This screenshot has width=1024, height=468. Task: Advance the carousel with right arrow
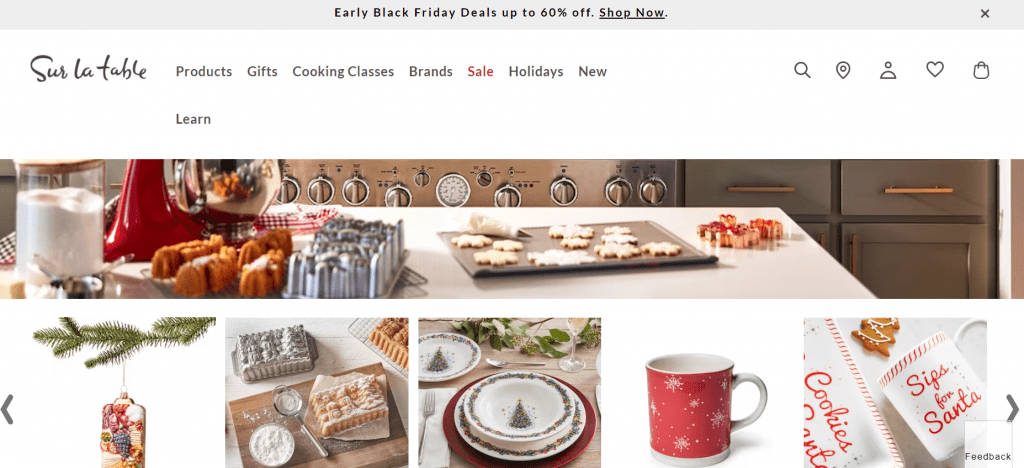1012,409
